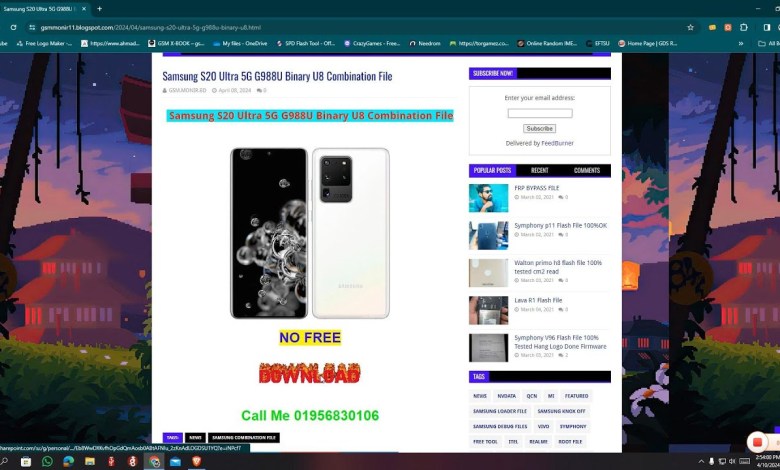Select SAMSUNG KNOX OFF tag

561,411
